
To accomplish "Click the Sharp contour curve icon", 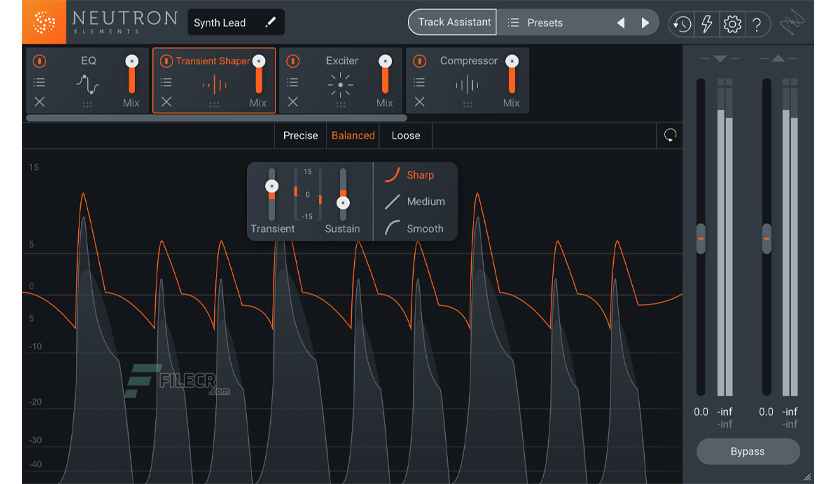I will click(392, 175).
